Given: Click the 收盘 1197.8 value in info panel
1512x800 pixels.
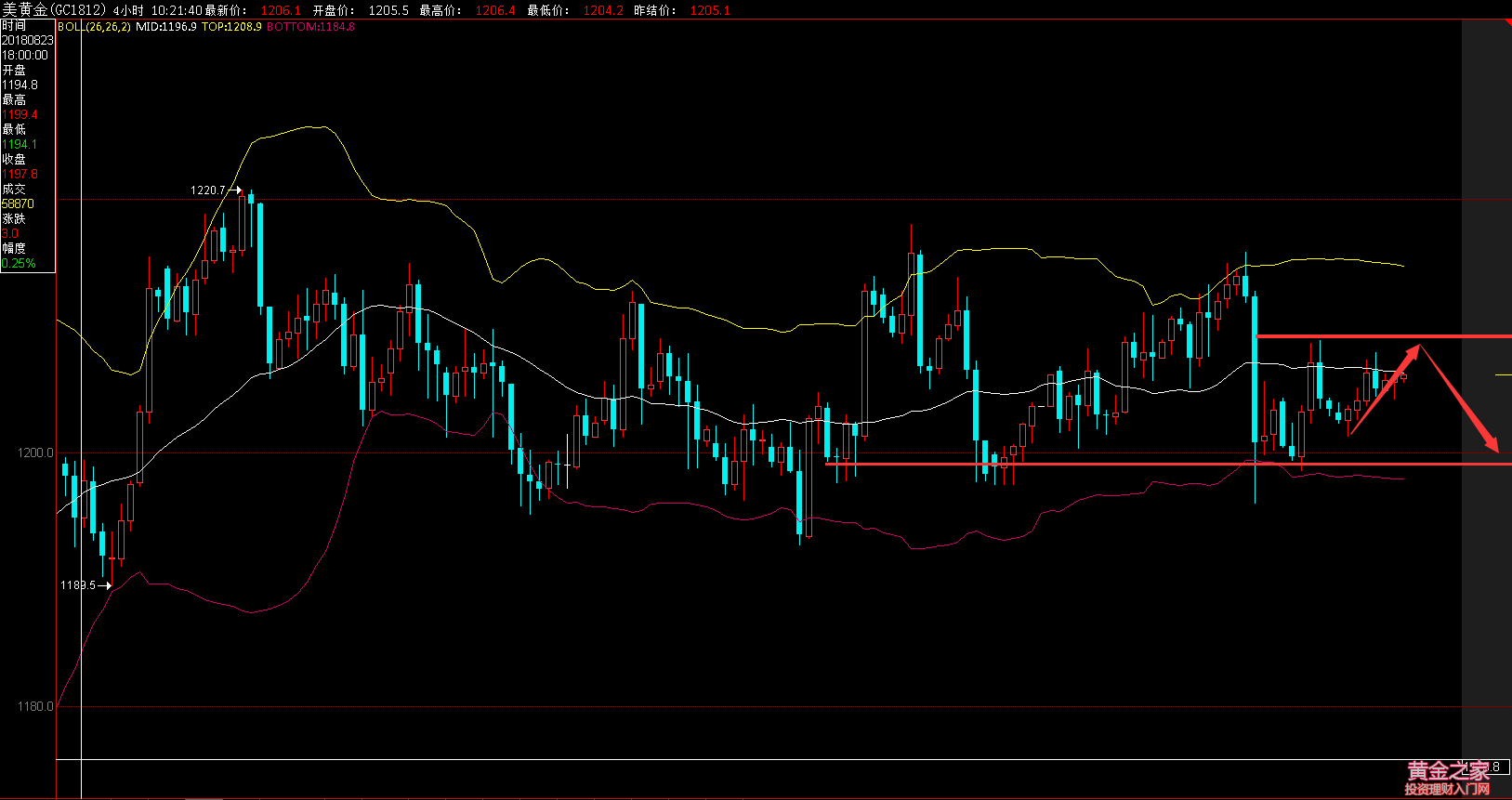Looking at the screenshot, I should coord(20,175).
